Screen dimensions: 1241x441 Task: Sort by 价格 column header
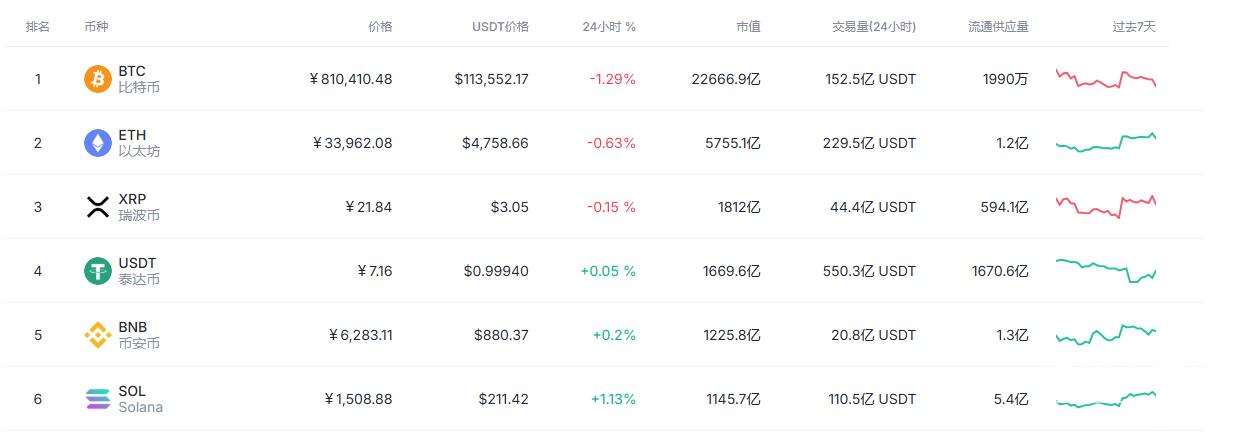380,27
